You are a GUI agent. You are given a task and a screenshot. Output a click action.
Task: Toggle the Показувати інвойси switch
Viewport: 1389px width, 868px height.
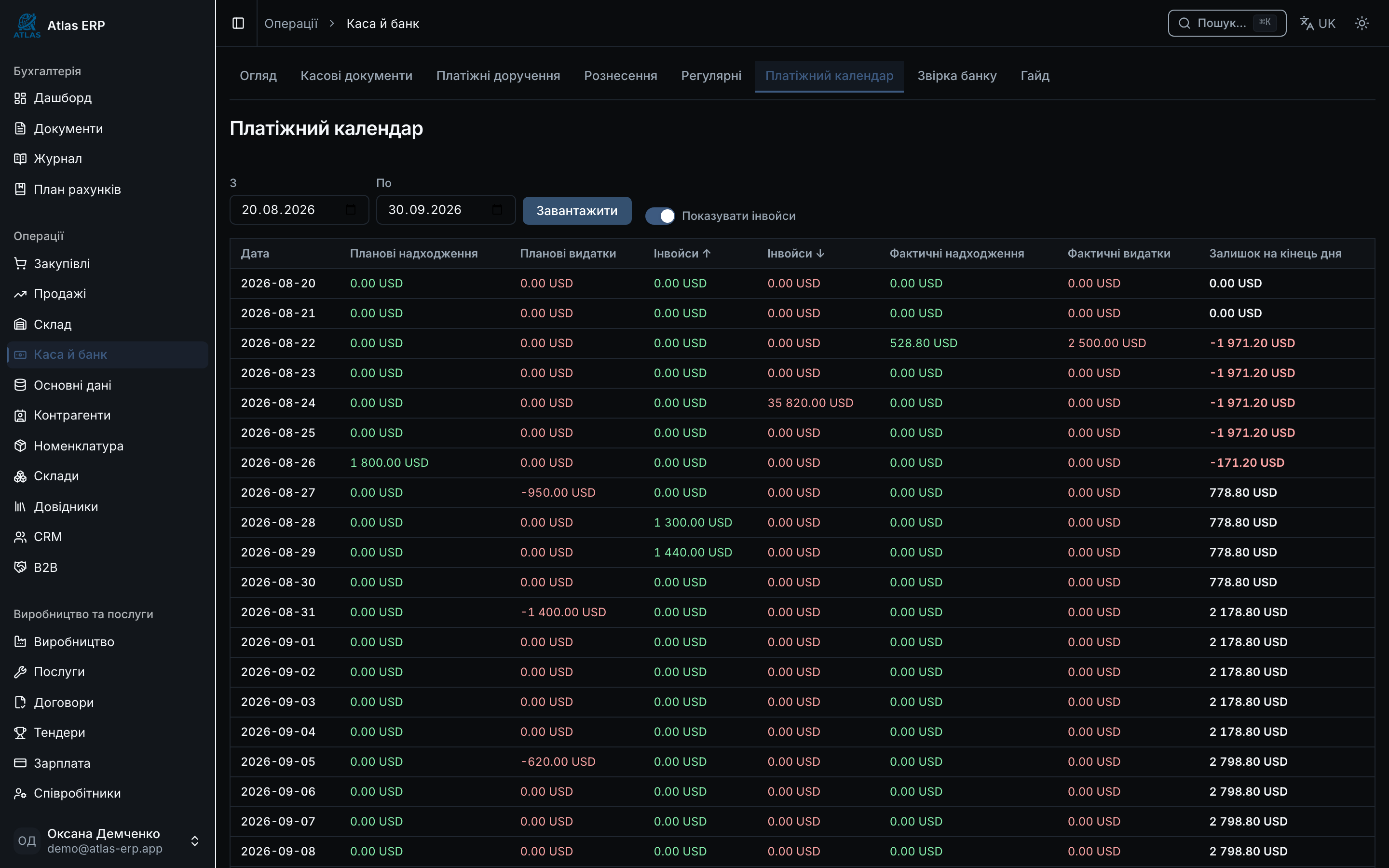660,216
